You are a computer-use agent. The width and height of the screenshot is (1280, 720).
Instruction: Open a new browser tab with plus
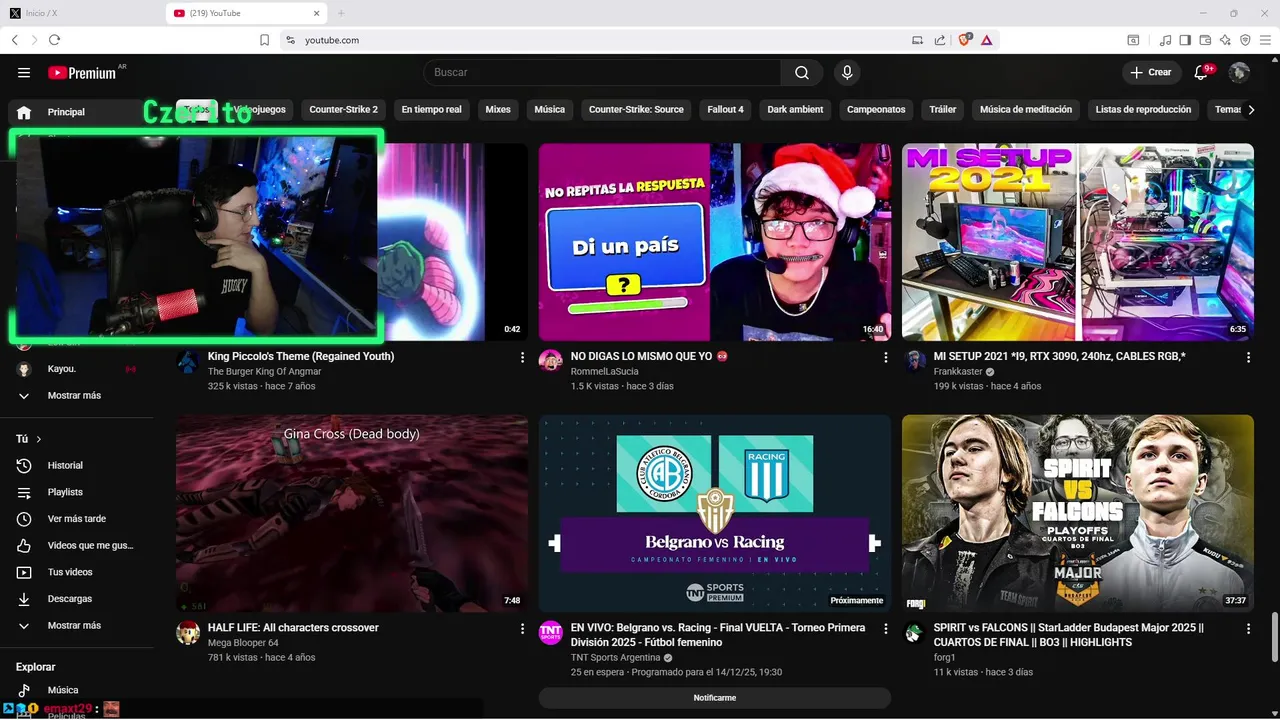tap(341, 13)
